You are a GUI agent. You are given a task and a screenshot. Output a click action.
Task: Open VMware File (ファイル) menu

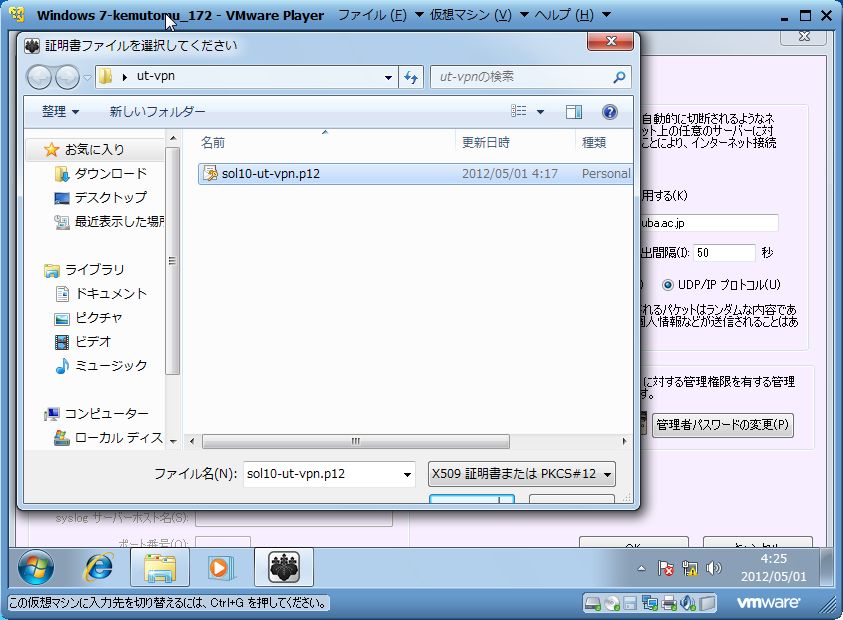tap(380, 15)
